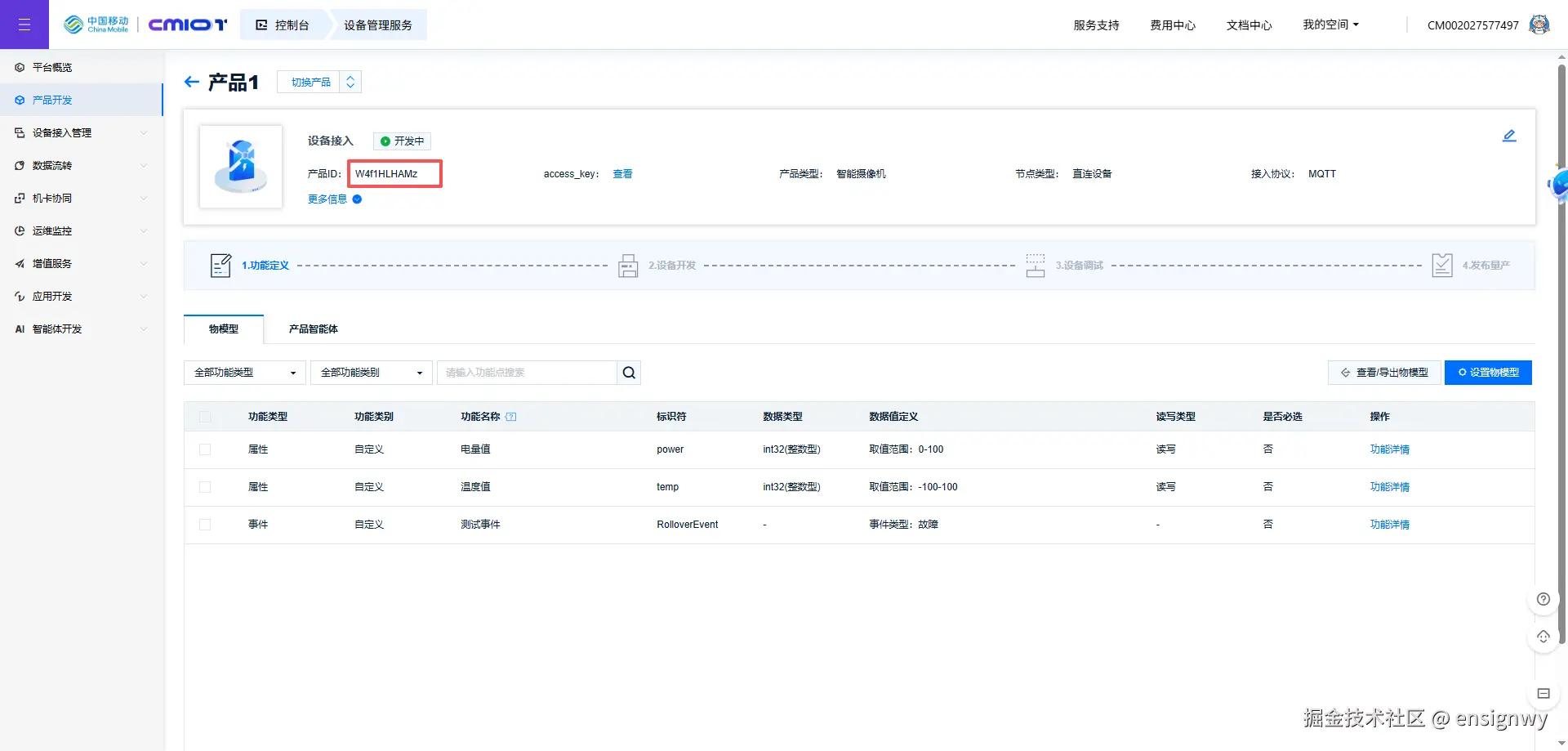Click the 应用开发 sidebar icon

[20, 296]
